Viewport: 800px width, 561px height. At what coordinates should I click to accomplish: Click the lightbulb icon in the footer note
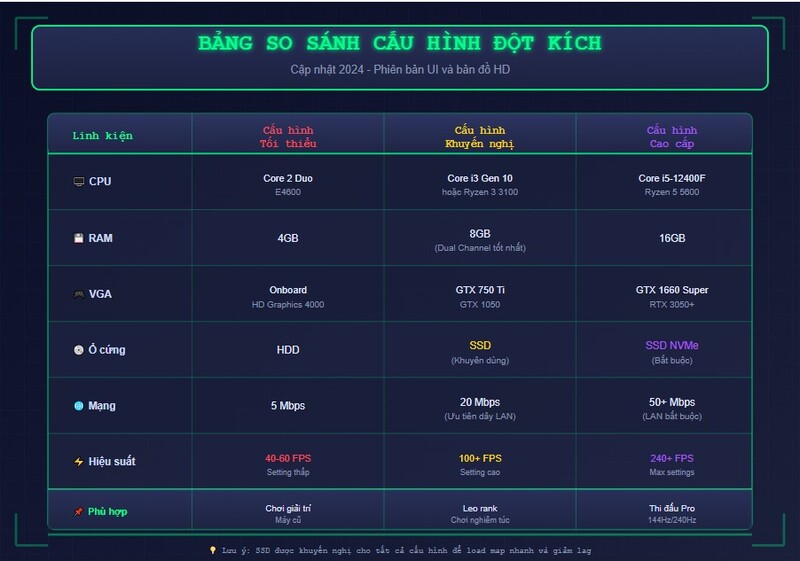[x=212, y=550]
